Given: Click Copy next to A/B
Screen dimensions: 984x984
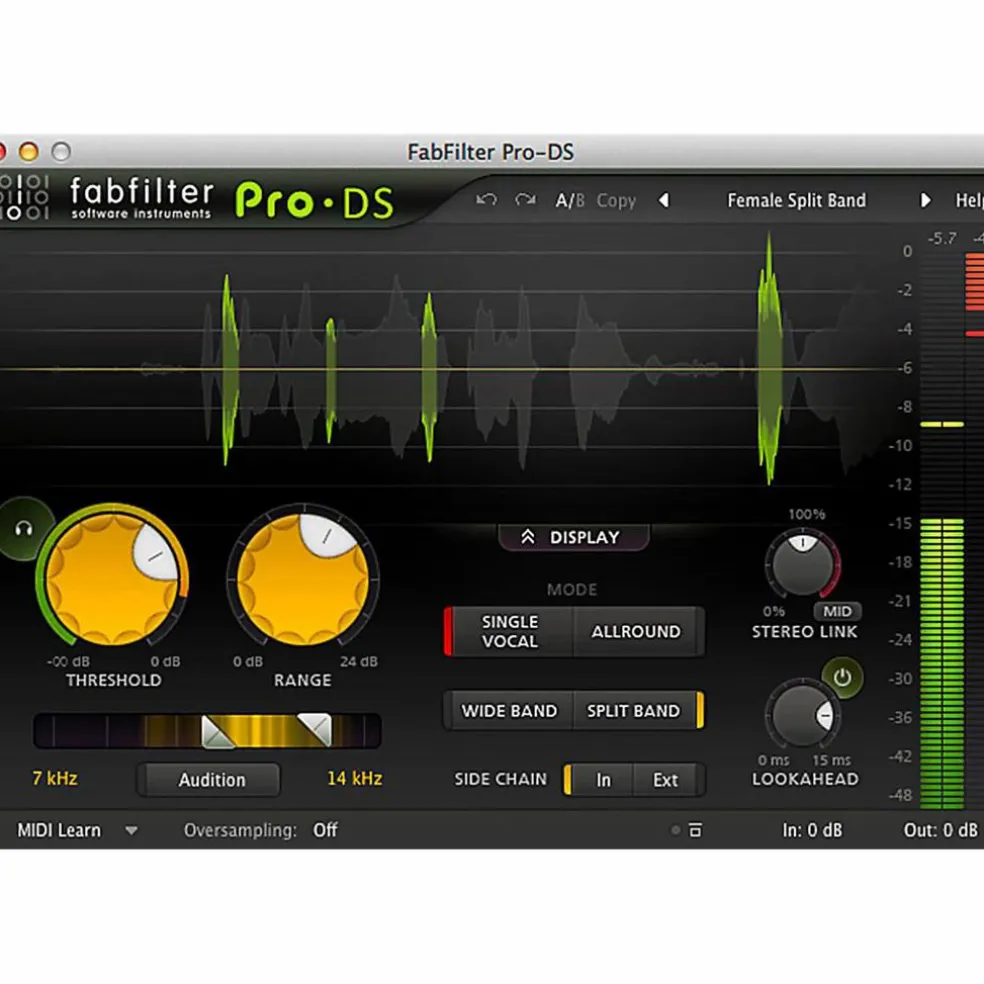Looking at the screenshot, I should (x=616, y=201).
